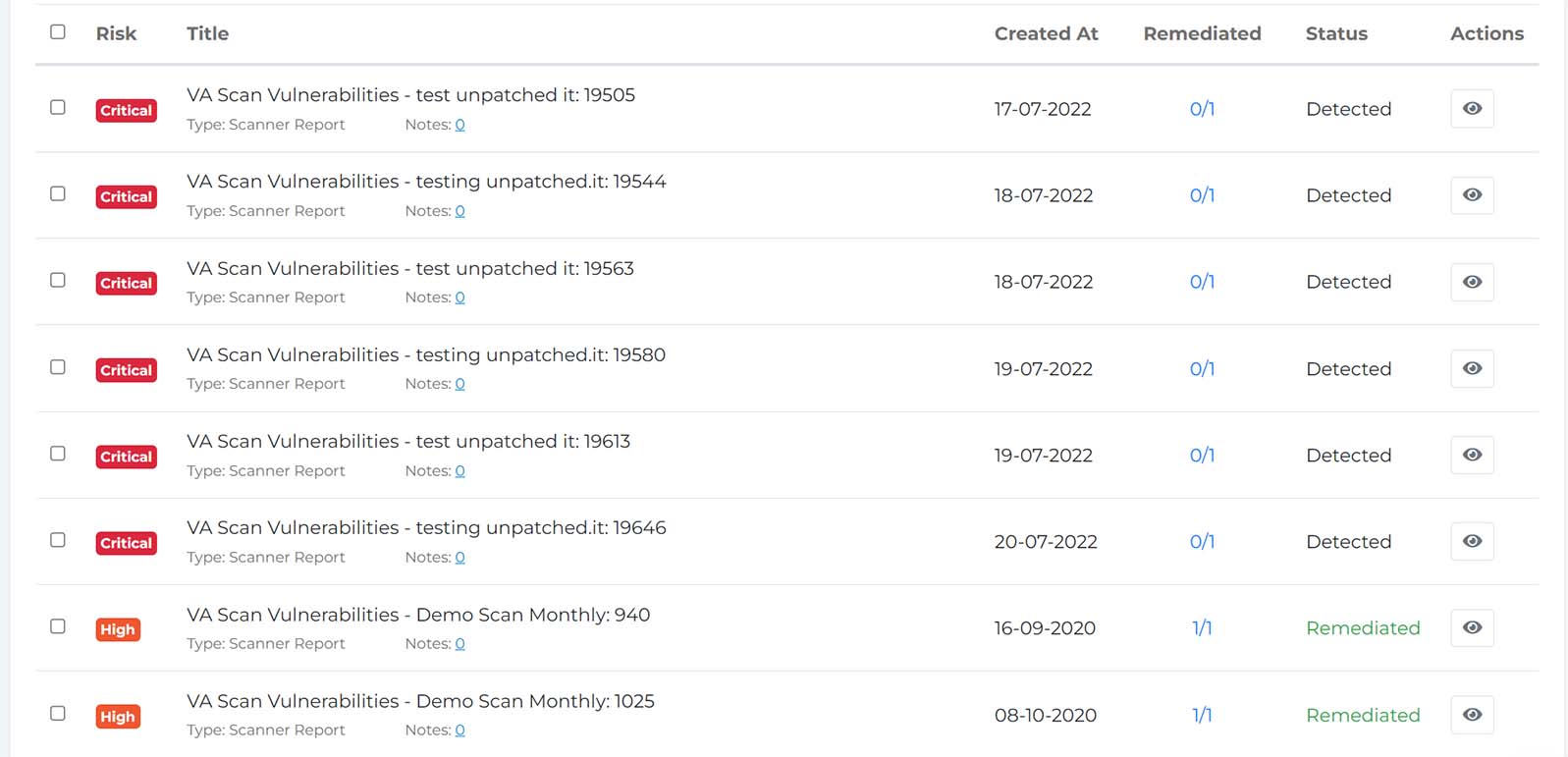Open eye icon for scan 19544
Viewport: 1568px width, 757px height.
coord(1472,195)
